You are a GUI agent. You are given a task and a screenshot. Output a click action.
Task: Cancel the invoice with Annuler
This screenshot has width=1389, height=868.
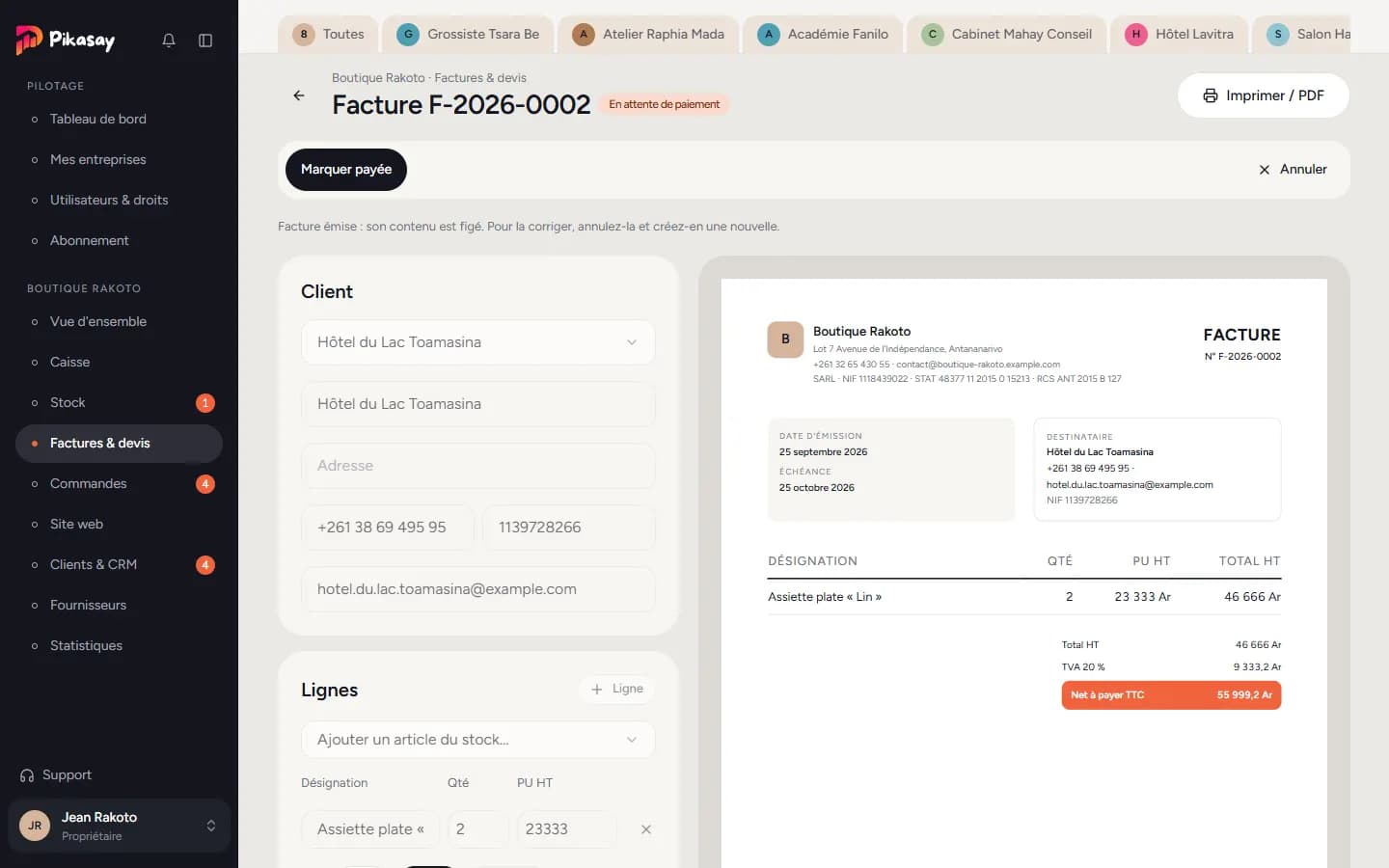pos(1293,170)
